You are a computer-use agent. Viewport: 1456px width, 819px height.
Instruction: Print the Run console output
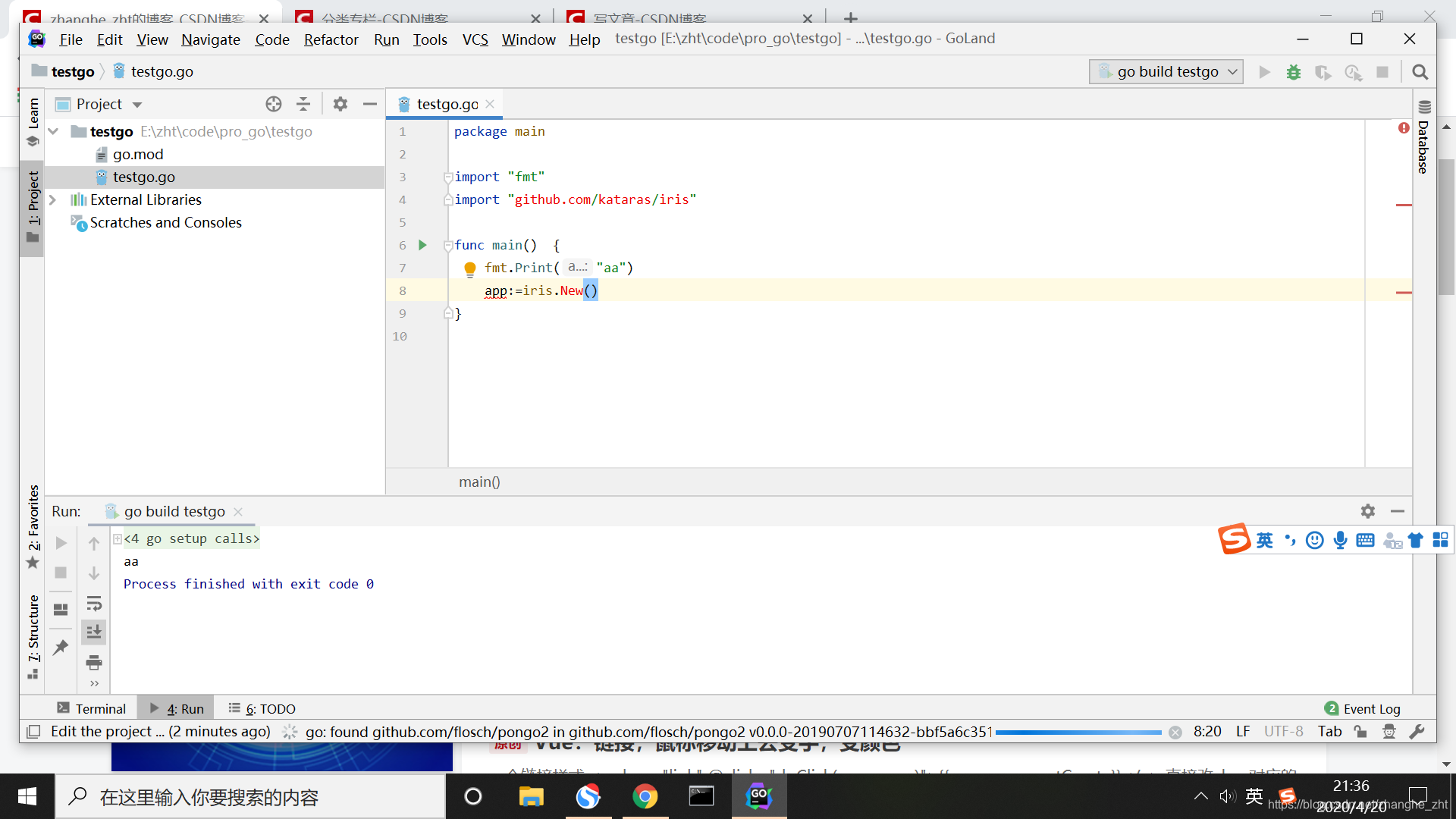[94, 662]
